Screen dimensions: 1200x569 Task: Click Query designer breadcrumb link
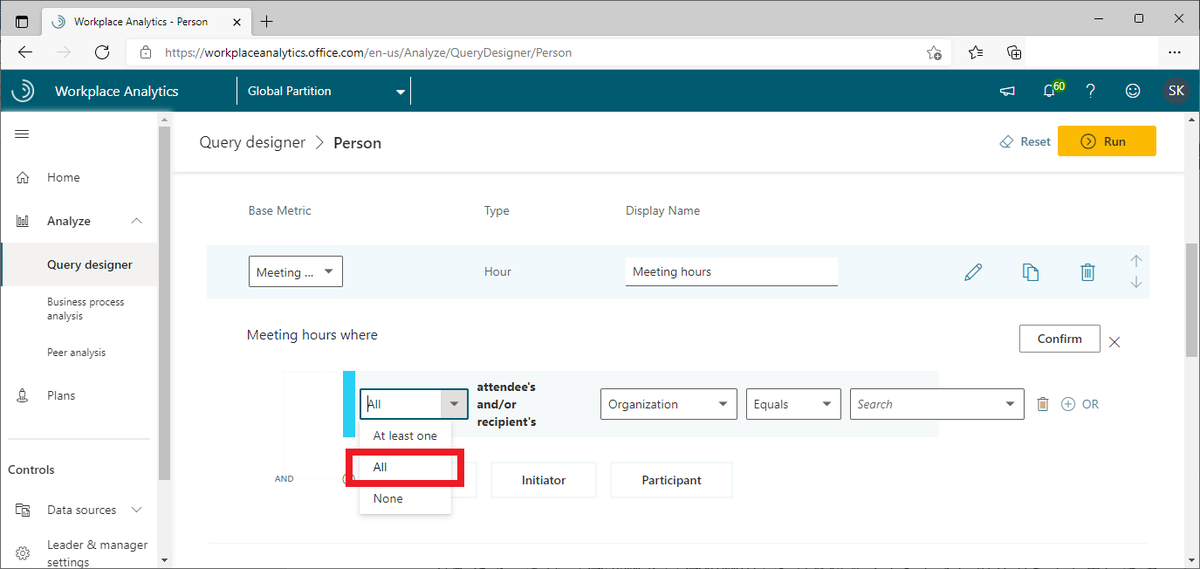252,142
